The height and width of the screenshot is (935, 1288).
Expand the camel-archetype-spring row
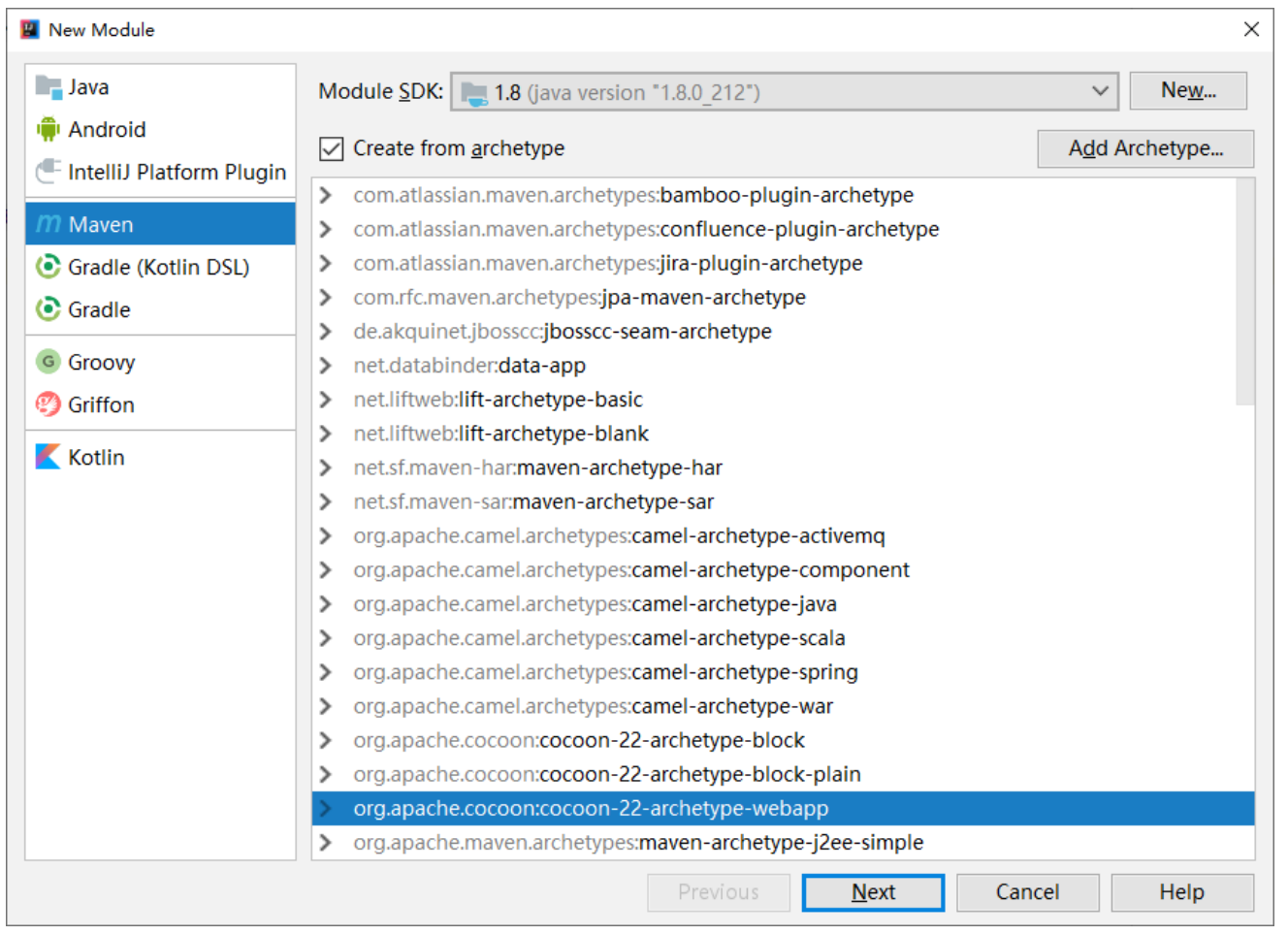(326, 672)
